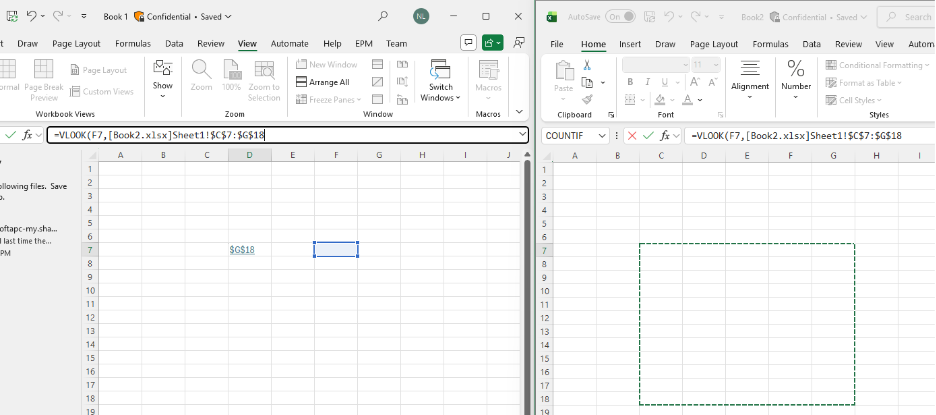Open the Insert tab in Book2
This screenshot has width=936, height=415.
[630, 44]
